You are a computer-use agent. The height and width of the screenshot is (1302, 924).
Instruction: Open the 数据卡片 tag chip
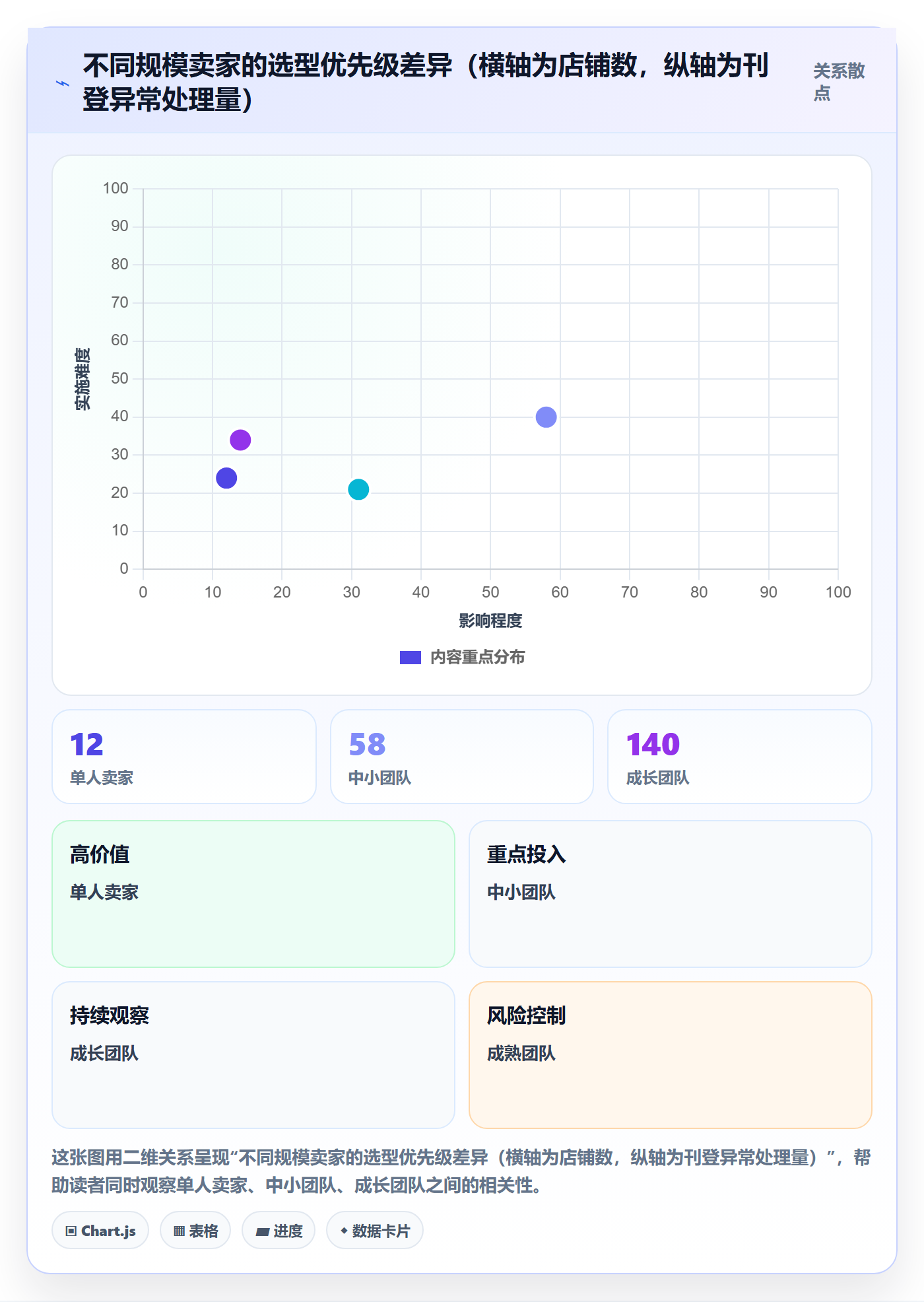[375, 1231]
